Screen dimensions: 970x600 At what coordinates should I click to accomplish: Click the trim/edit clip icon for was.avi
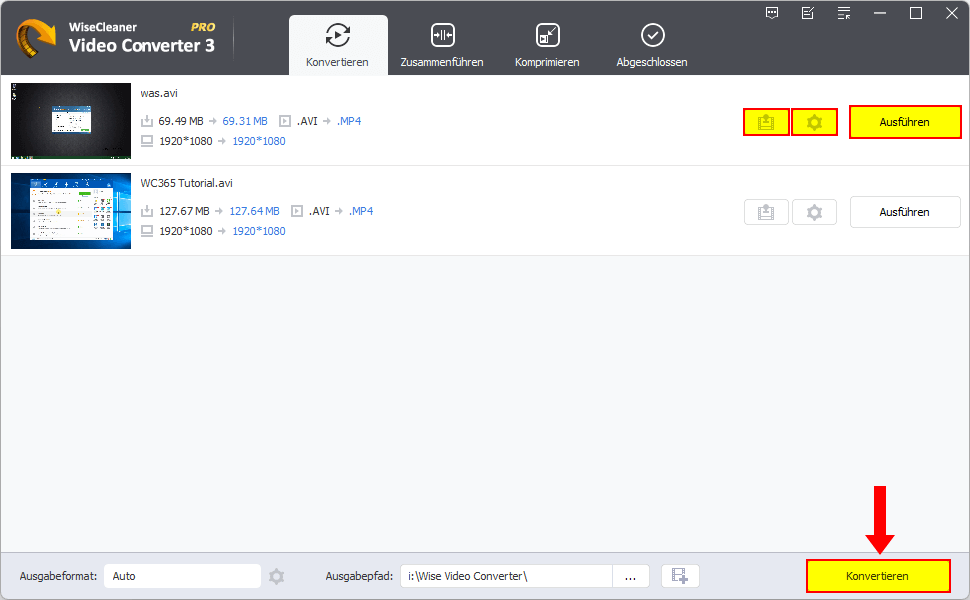[x=766, y=122]
